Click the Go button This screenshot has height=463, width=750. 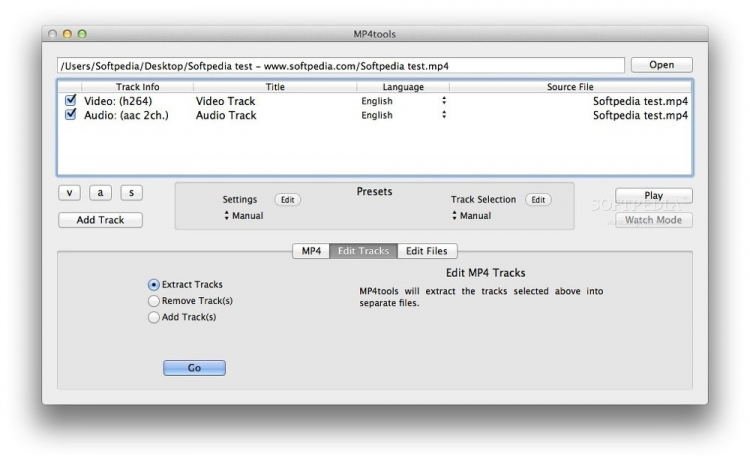point(194,368)
